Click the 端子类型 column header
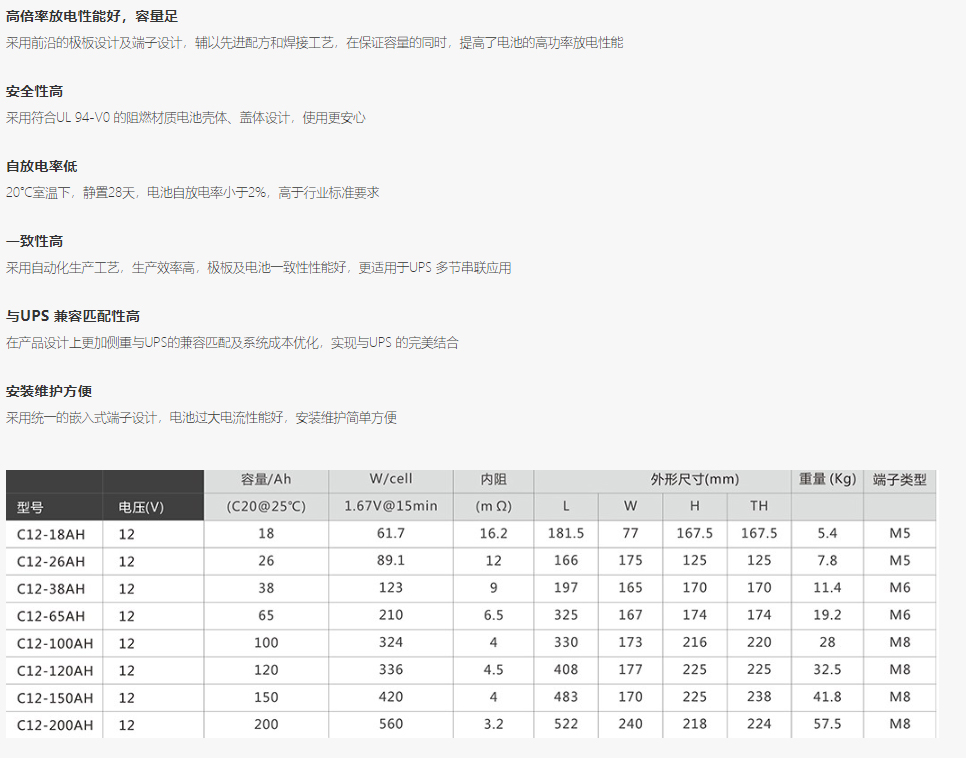Screen dimensions: 966x758 coord(900,479)
